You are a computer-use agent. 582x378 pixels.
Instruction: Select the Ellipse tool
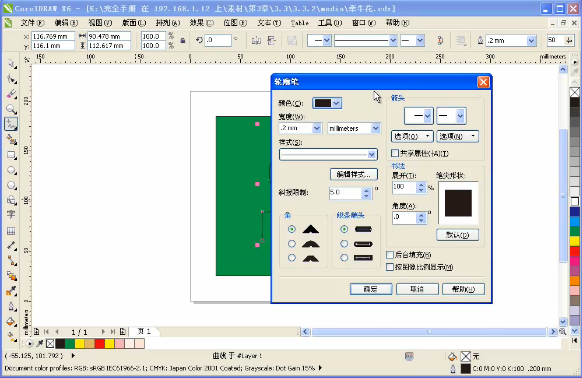click(12, 170)
